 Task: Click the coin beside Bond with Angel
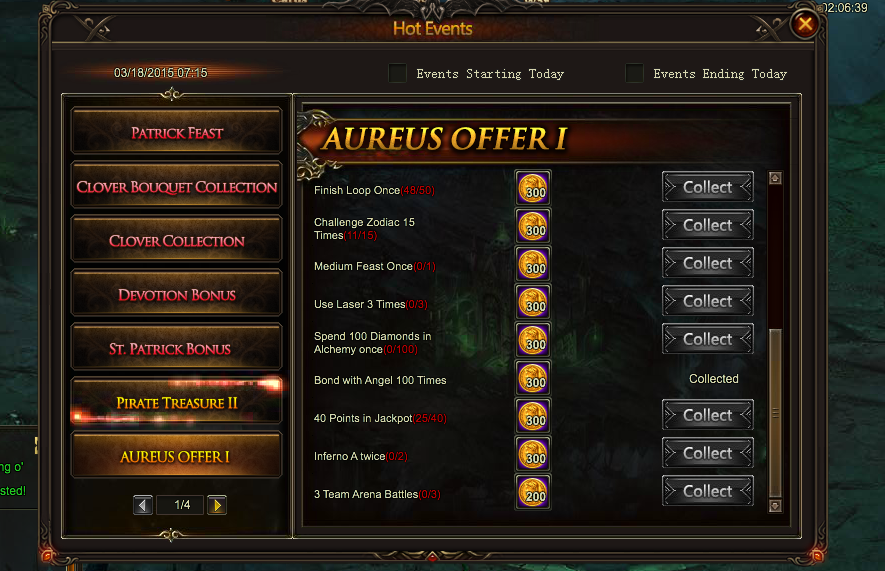tap(533, 378)
